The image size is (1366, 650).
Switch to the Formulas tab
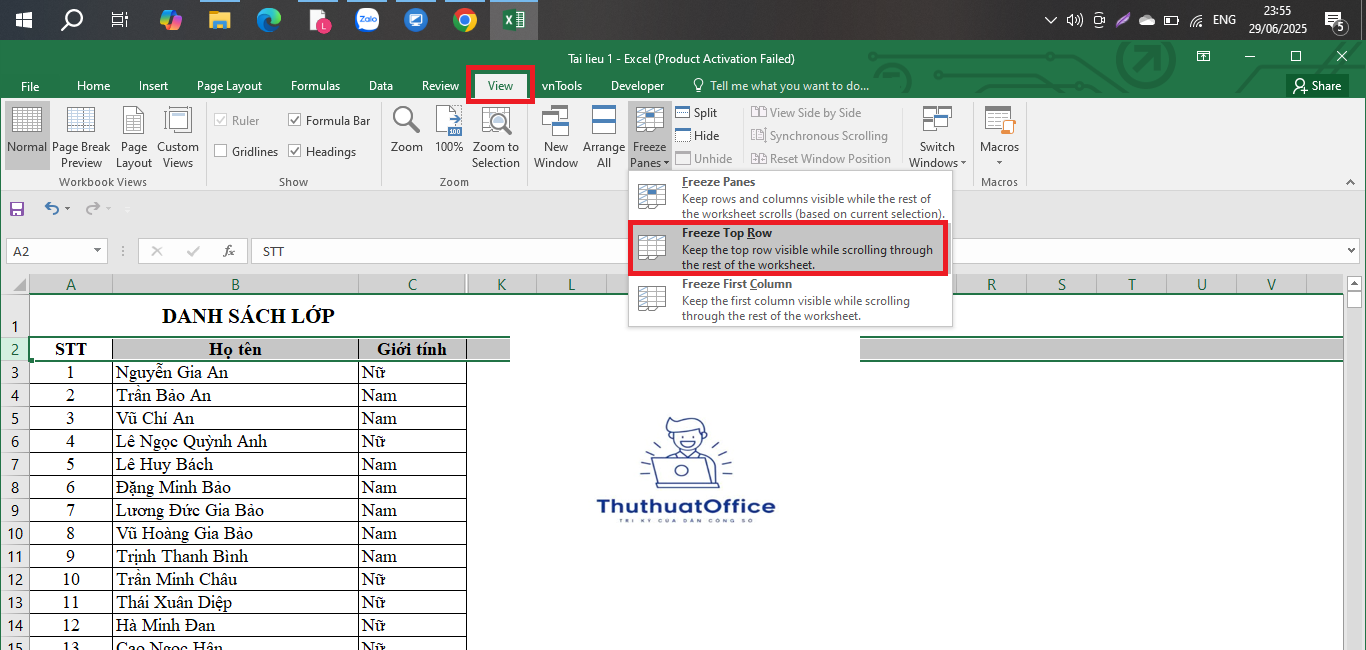coord(315,86)
